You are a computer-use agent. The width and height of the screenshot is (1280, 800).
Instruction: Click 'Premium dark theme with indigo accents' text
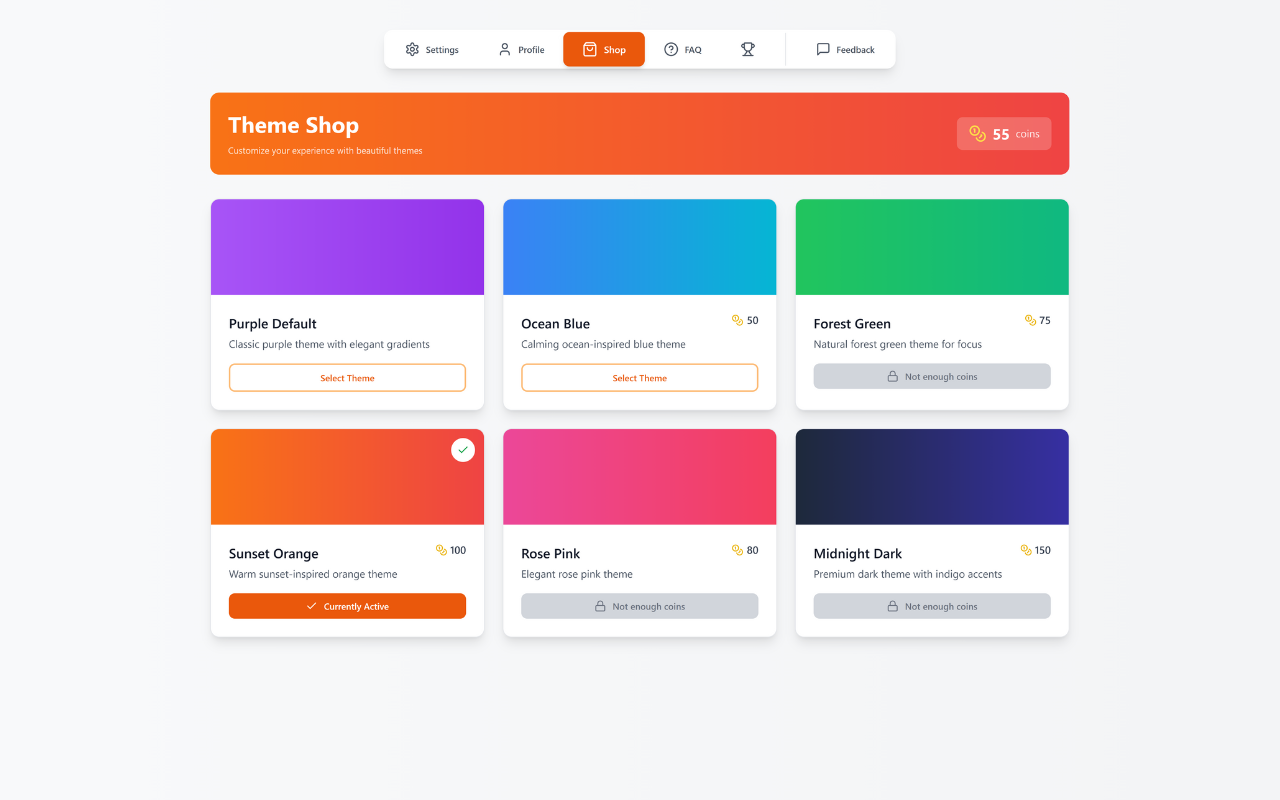908,574
